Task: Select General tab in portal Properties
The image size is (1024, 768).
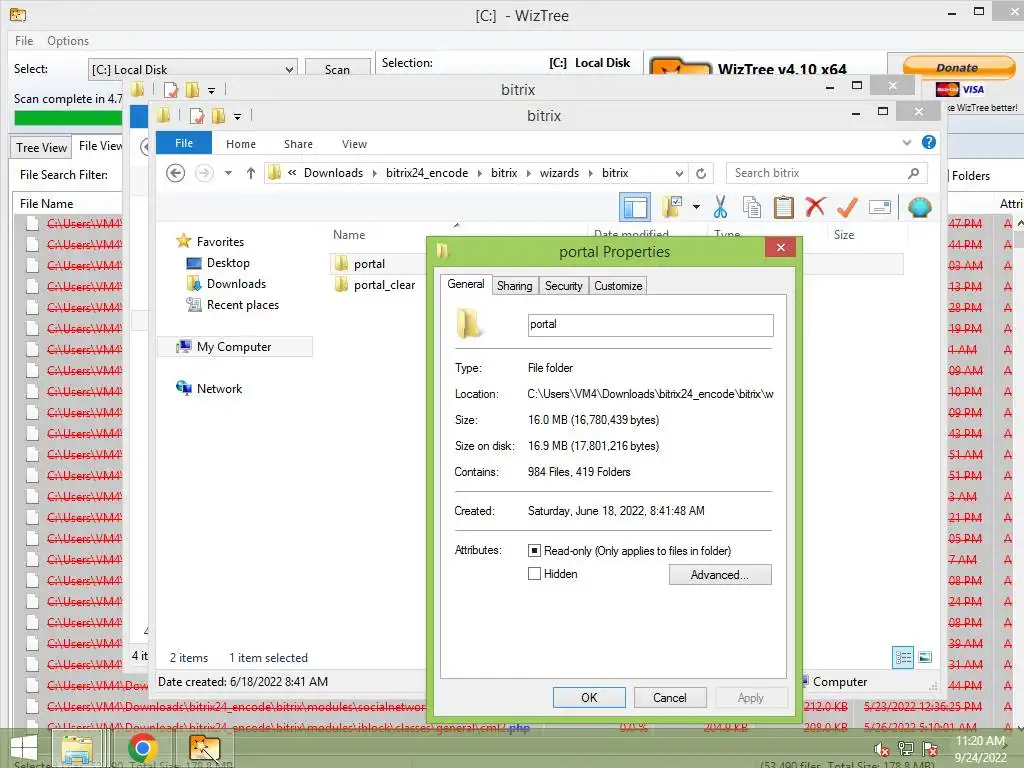Action: 466,284
